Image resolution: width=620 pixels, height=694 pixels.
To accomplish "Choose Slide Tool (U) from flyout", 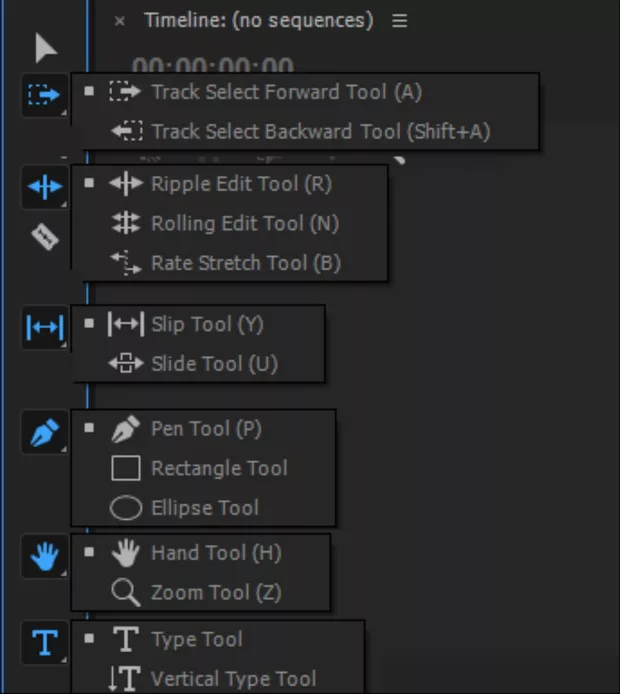I will pyautogui.click(x=214, y=364).
